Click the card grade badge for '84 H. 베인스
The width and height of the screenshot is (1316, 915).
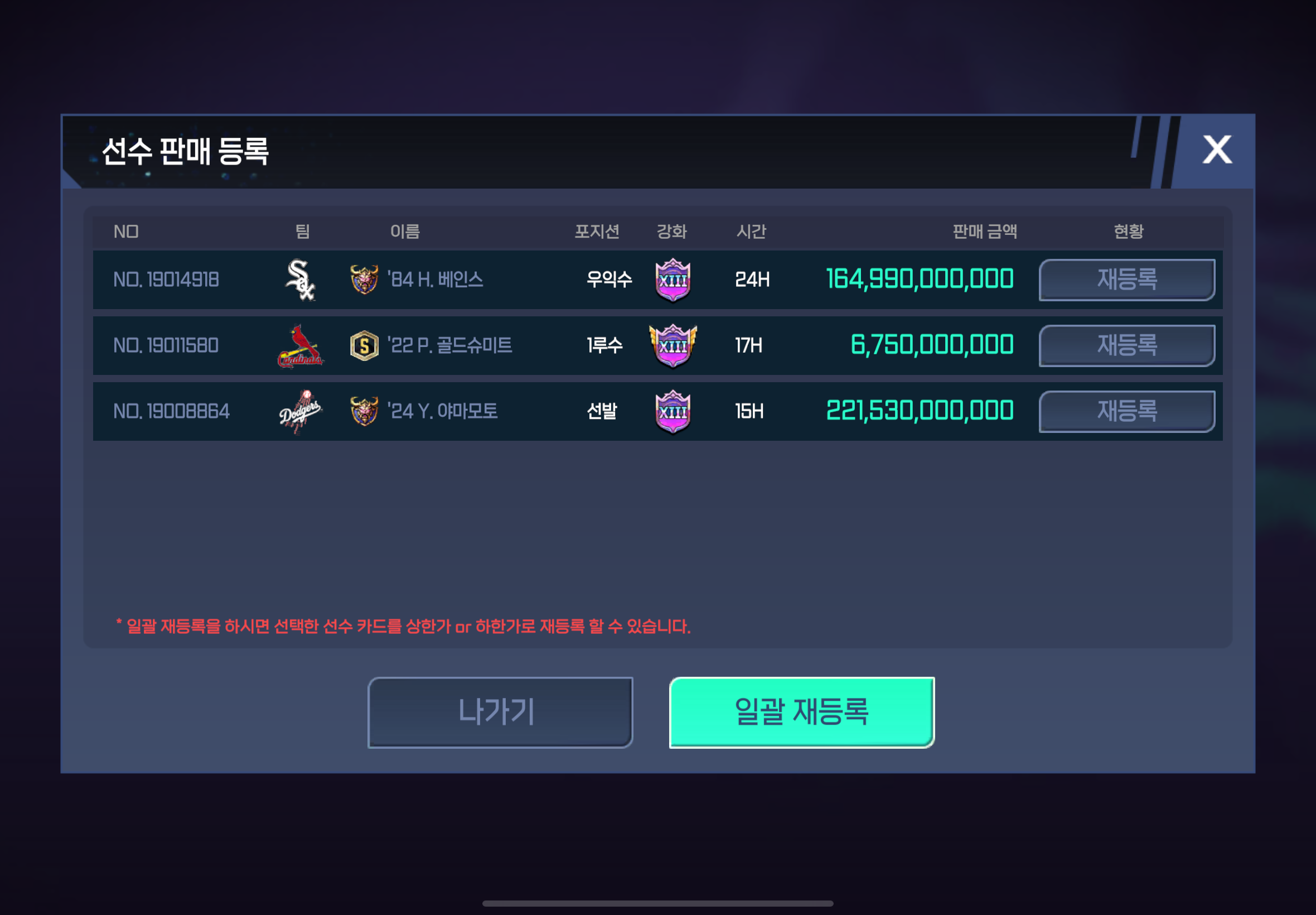pos(364,280)
